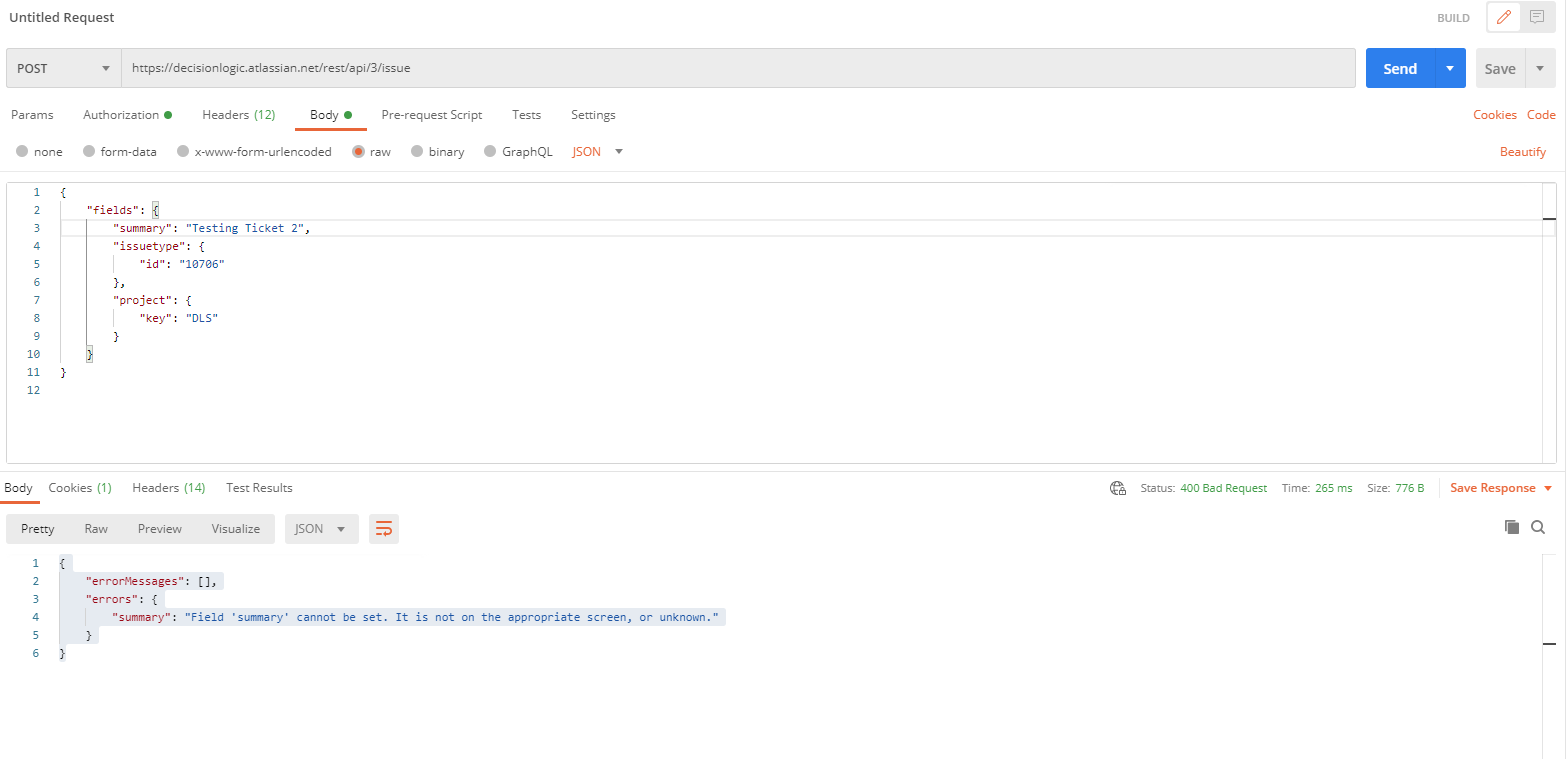Open the POST method dropdown
This screenshot has width=1566, height=759.
click(63, 68)
